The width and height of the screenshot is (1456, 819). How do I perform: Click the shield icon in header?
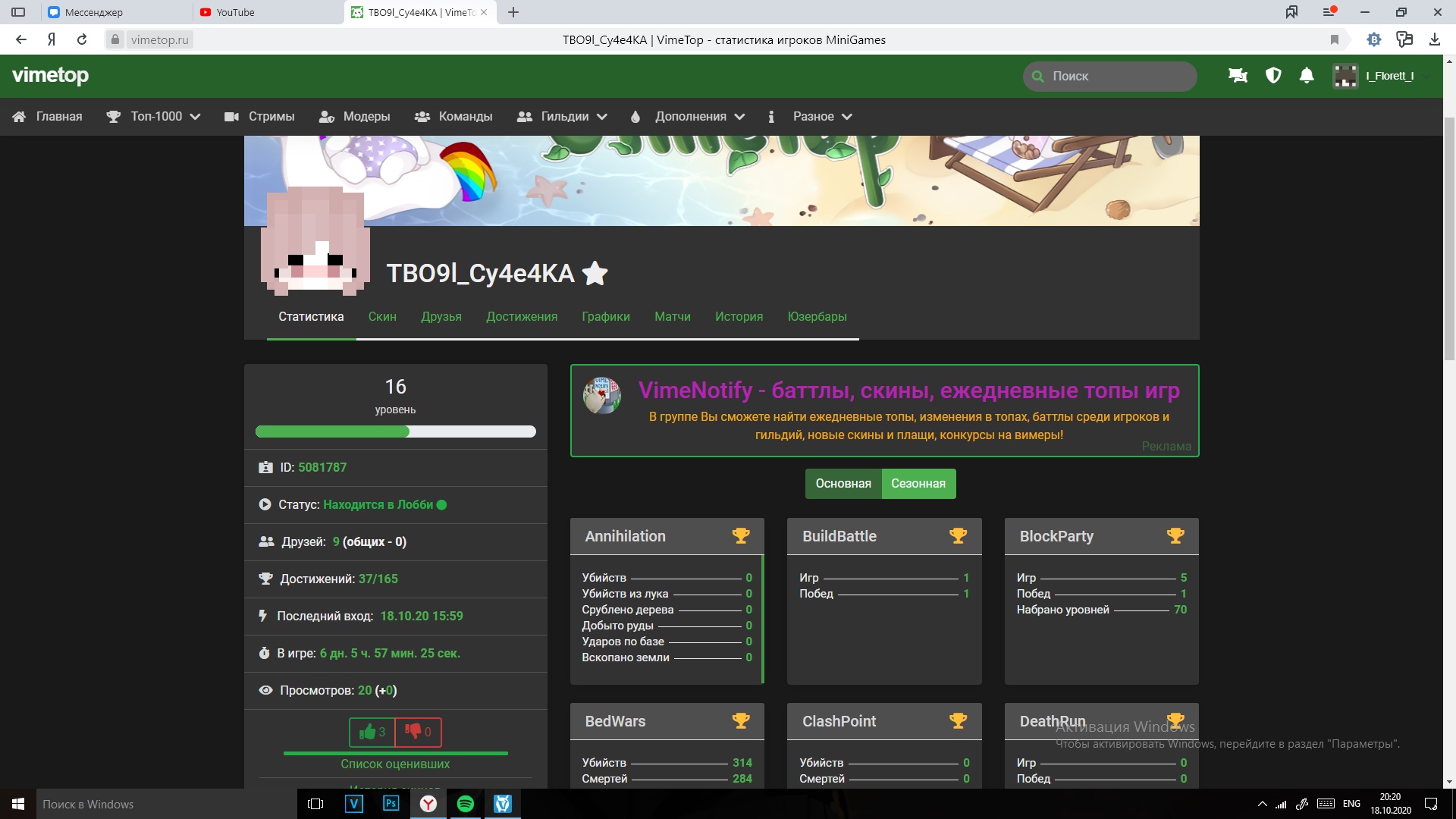[1273, 76]
